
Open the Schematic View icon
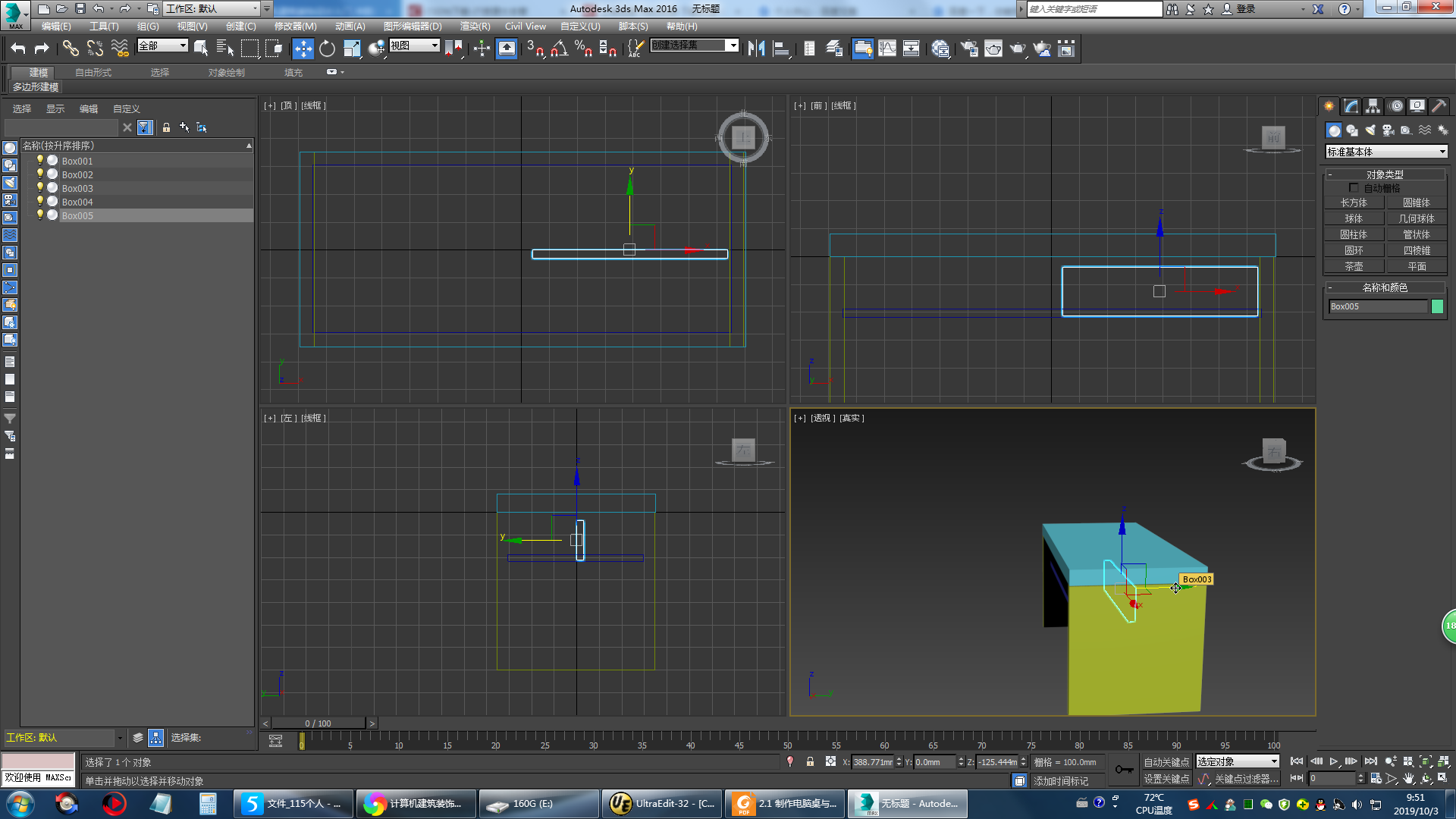(x=911, y=49)
